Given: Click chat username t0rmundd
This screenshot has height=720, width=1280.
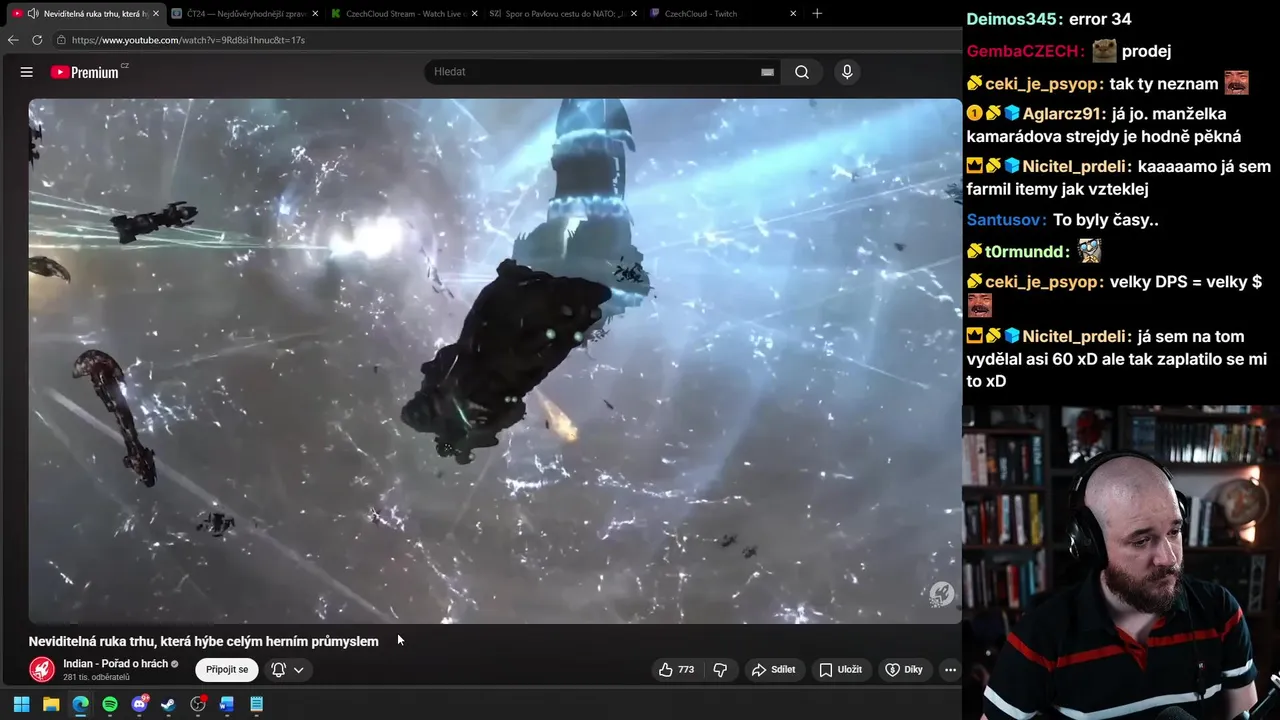Looking at the screenshot, I should click(x=1027, y=252).
